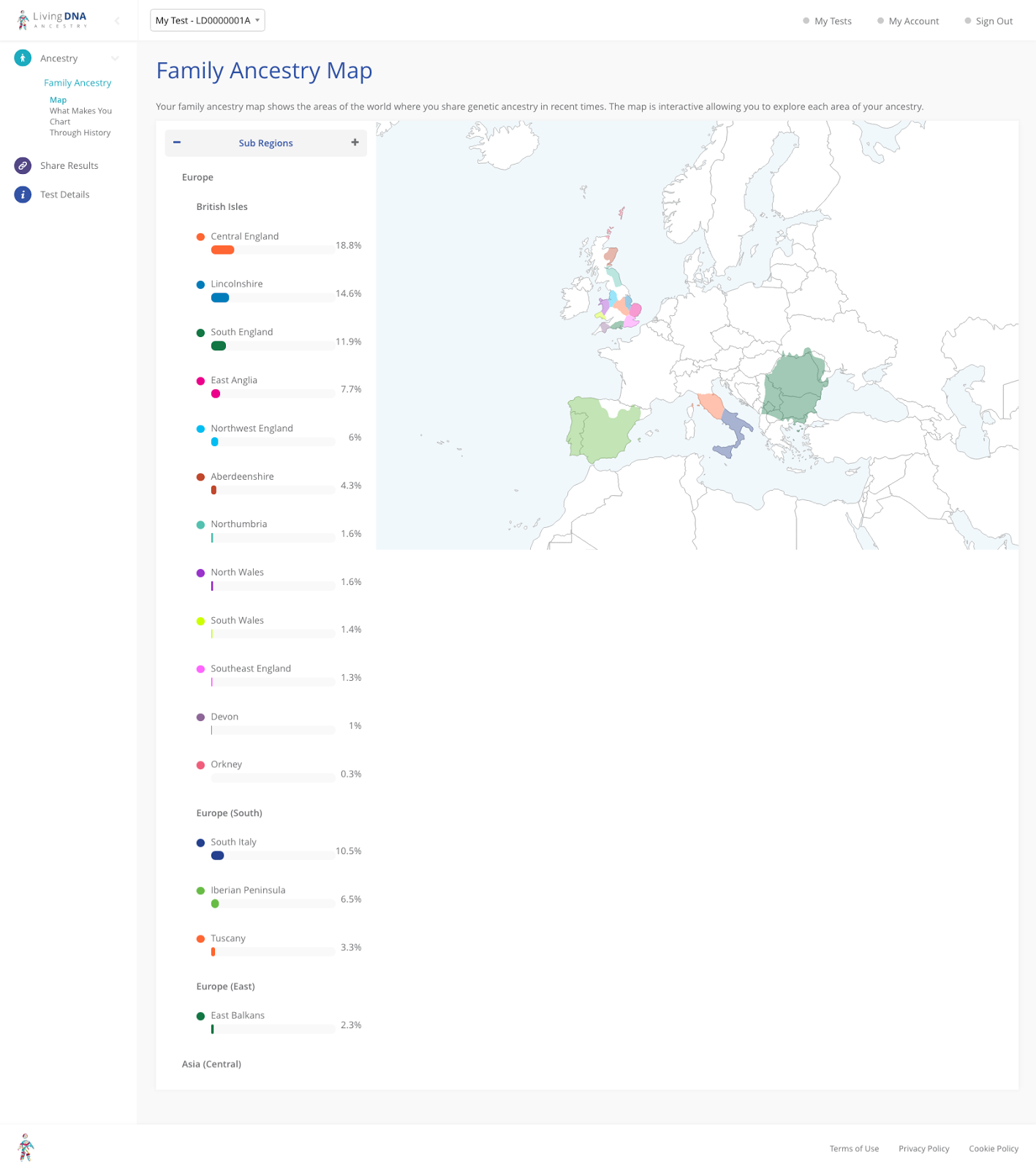
Task: Open the Map submenu item
Action: (58, 100)
